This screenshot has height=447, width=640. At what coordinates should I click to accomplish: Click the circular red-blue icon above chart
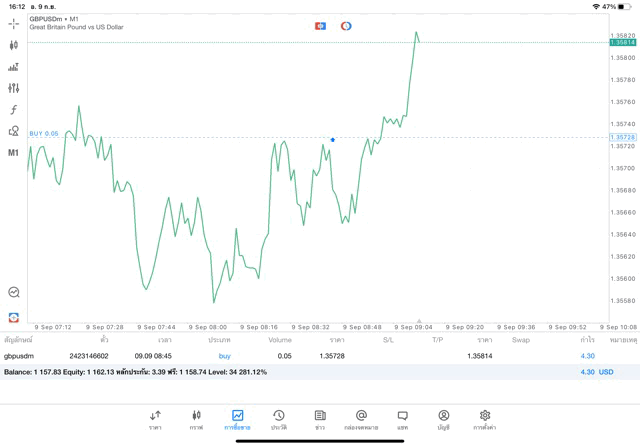click(x=346, y=26)
